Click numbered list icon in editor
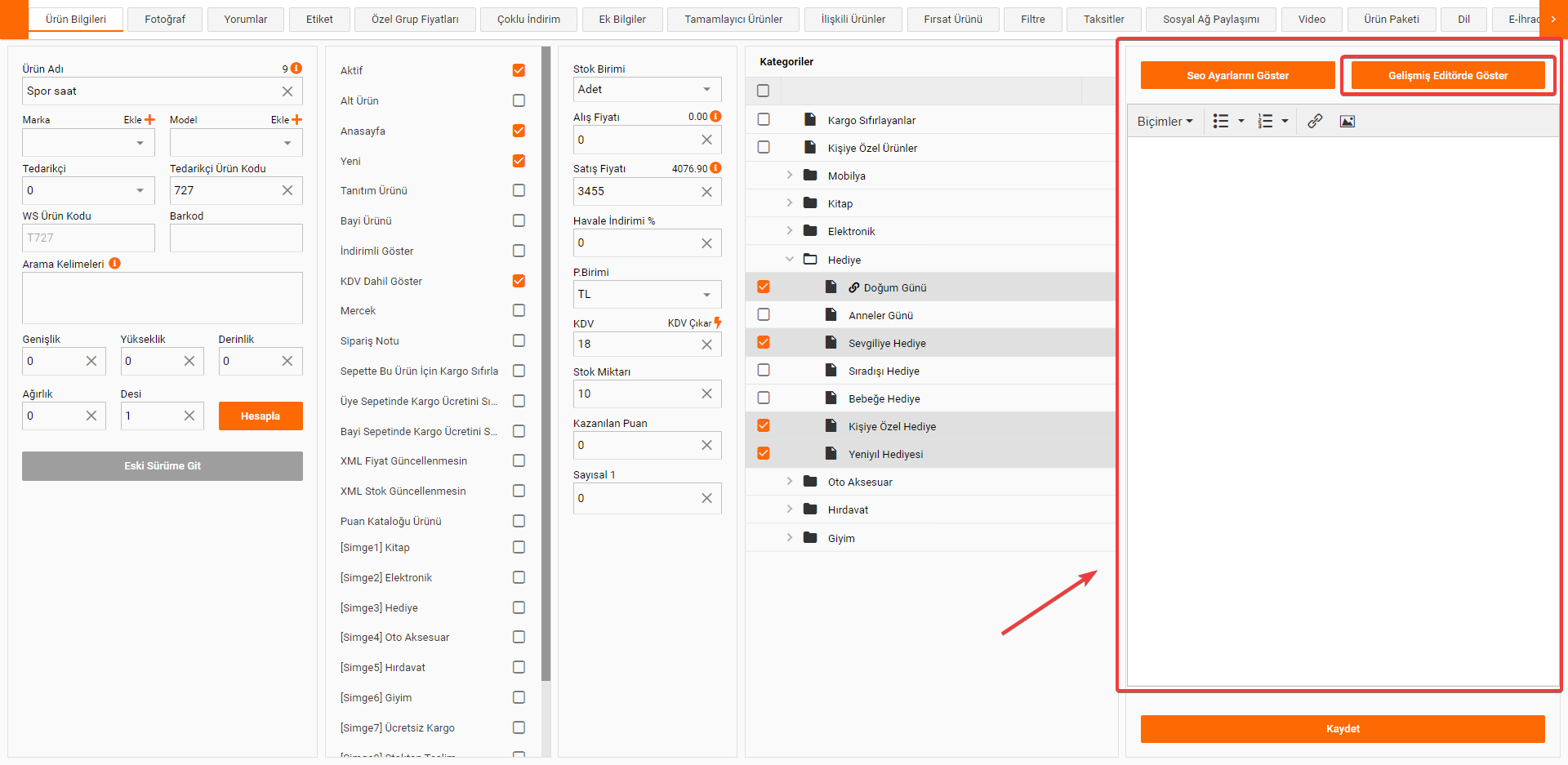1568x765 pixels. 1265,121
